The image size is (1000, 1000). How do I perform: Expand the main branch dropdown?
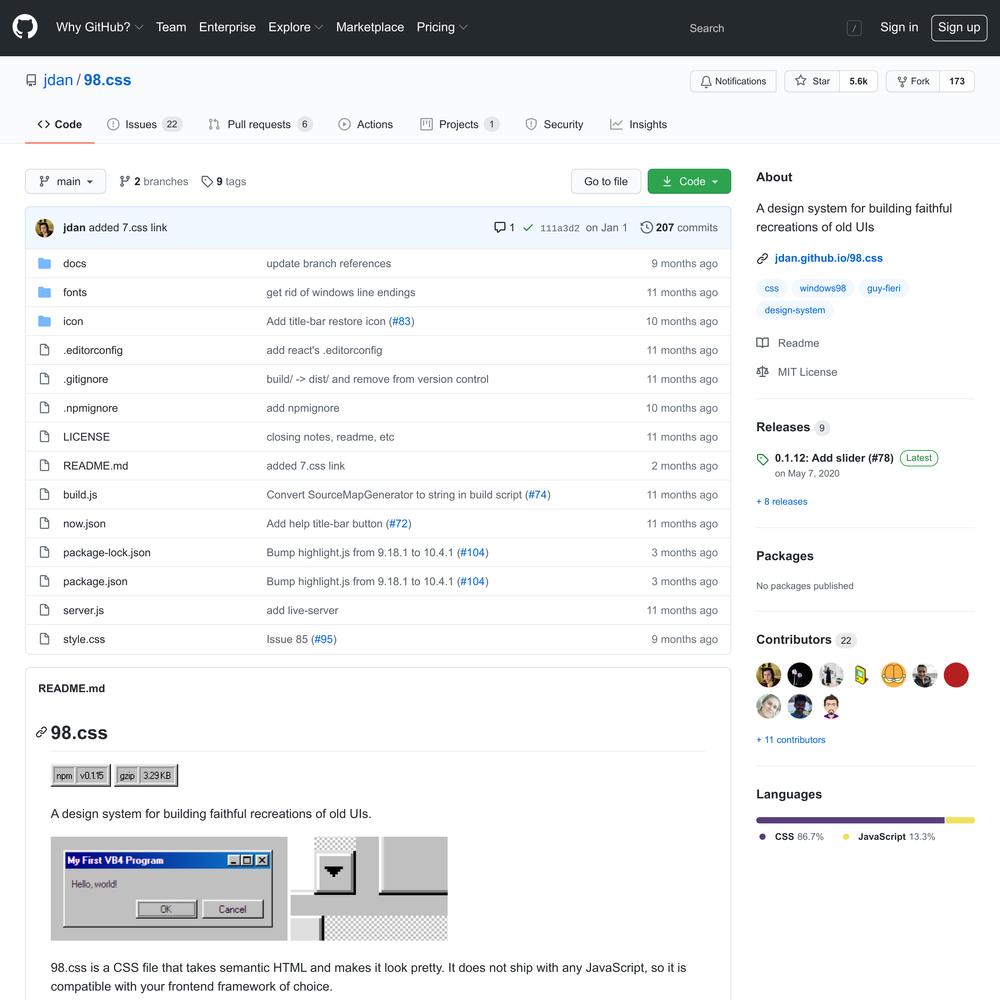click(x=66, y=181)
